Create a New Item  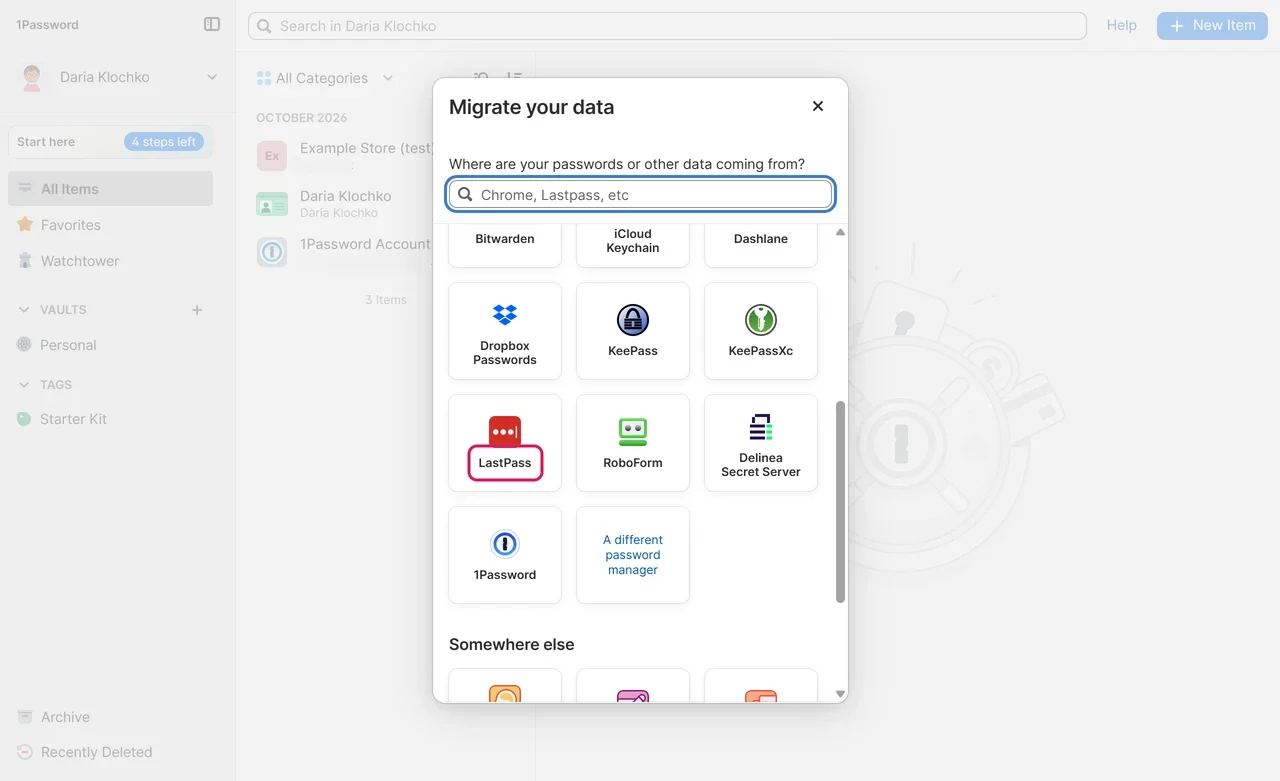pyautogui.click(x=1212, y=26)
